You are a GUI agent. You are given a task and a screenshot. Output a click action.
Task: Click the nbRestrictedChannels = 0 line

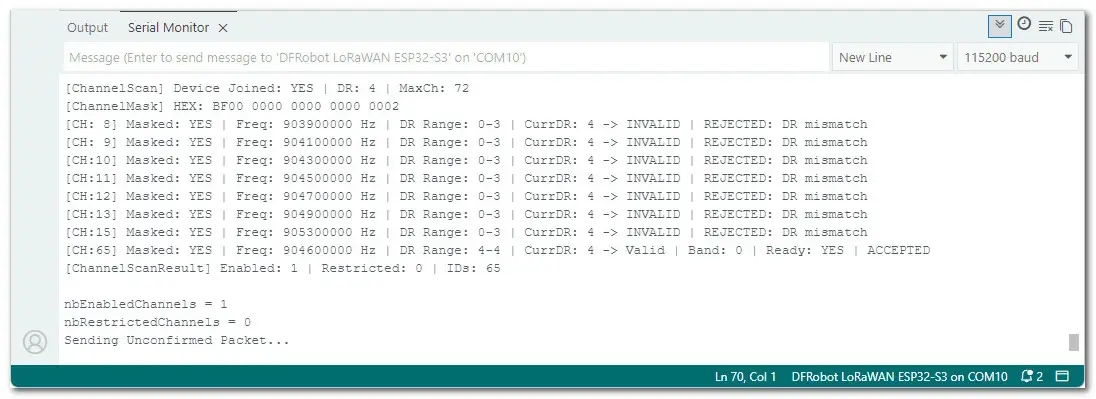coord(157,322)
